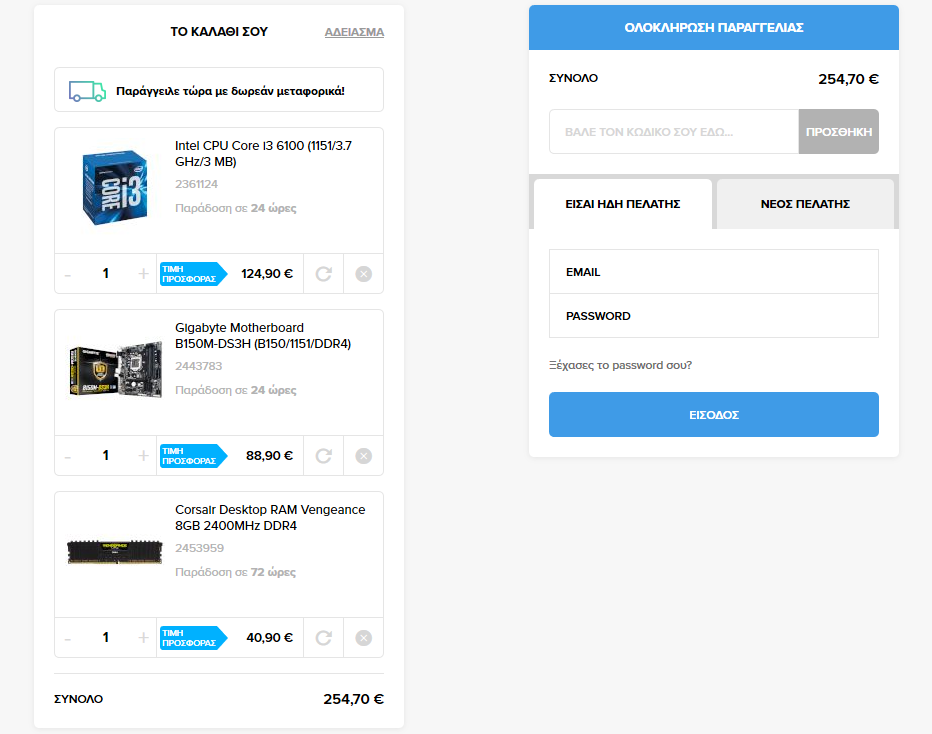
Task: Remove the Gigabyte Motherboard from cart
Action: 364,456
